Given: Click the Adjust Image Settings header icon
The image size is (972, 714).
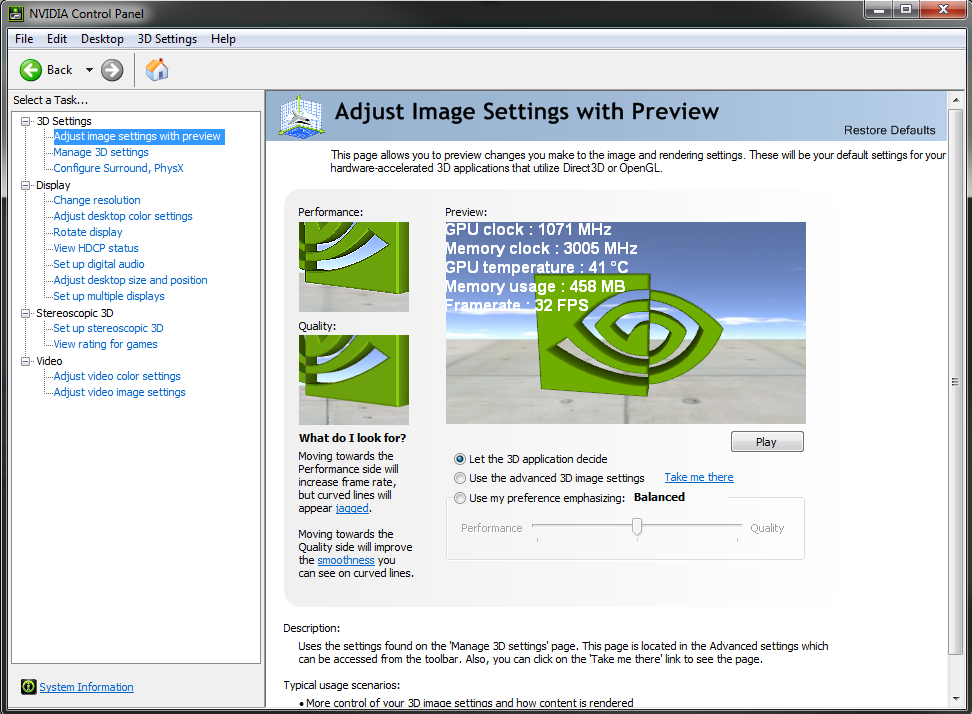Looking at the screenshot, I should (301, 116).
